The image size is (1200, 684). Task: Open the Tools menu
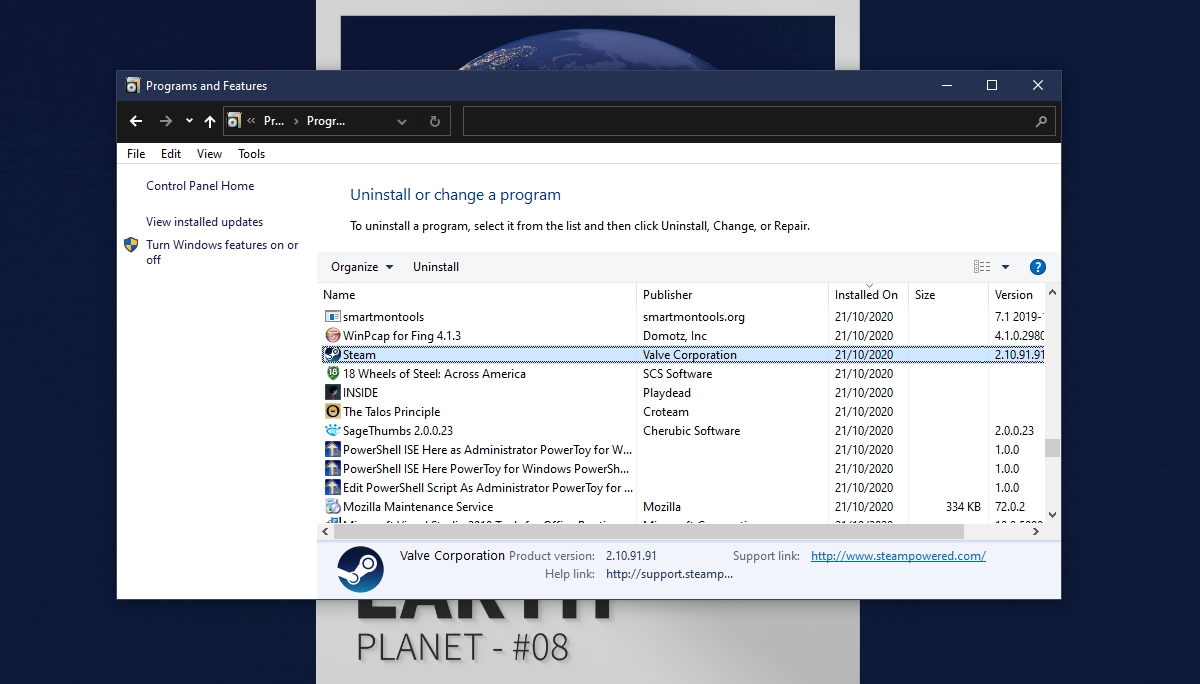tap(252, 154)
